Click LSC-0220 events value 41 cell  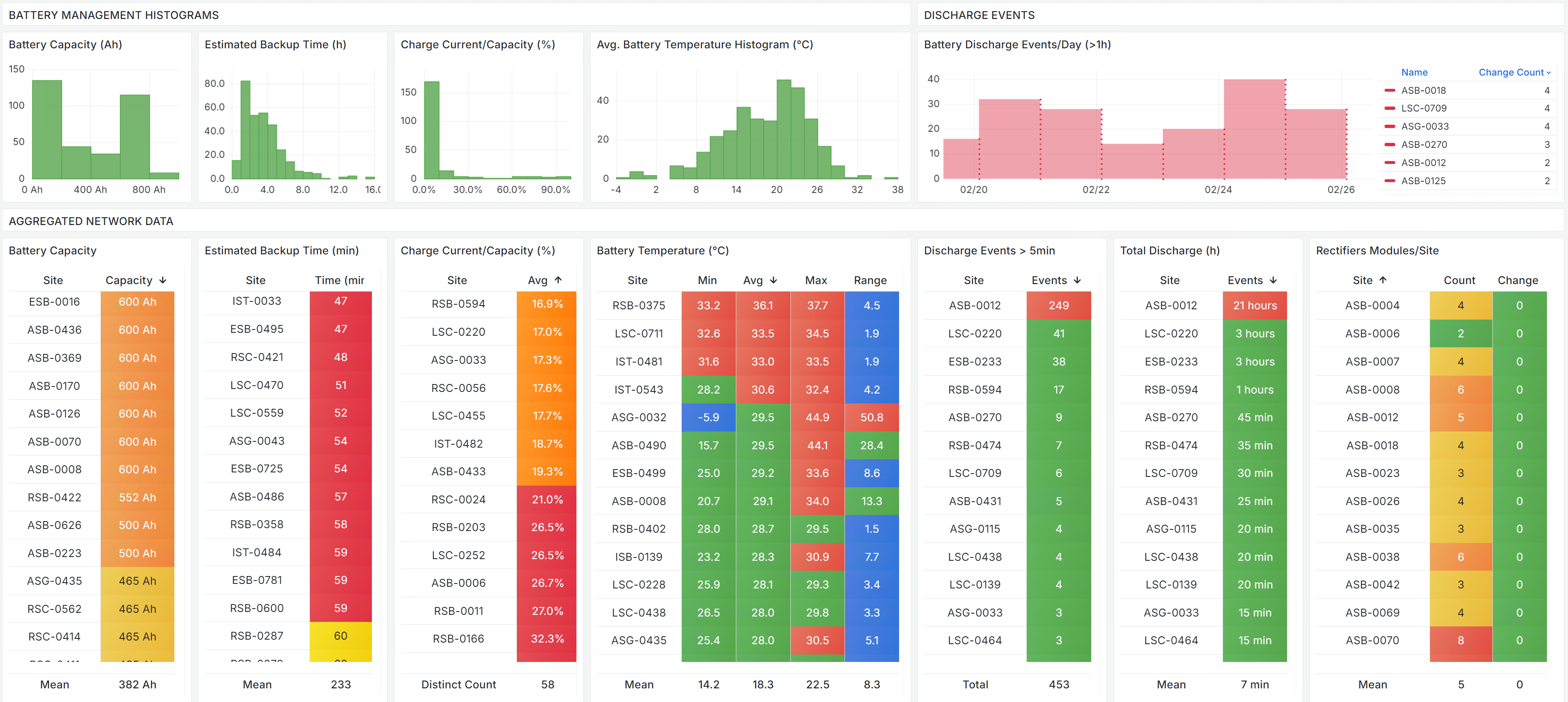pyautogui.click(x=1059, y=333)
